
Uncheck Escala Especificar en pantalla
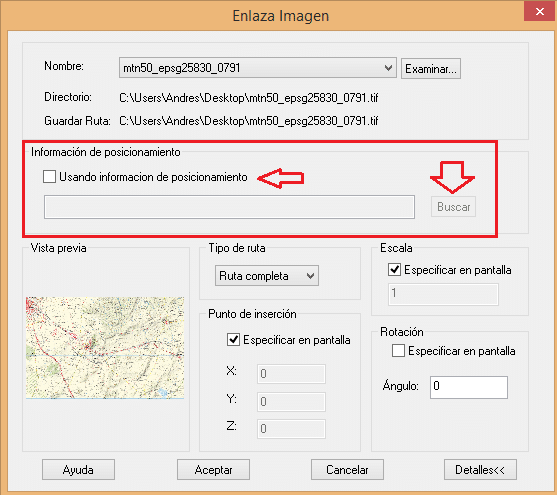point(395,270)
